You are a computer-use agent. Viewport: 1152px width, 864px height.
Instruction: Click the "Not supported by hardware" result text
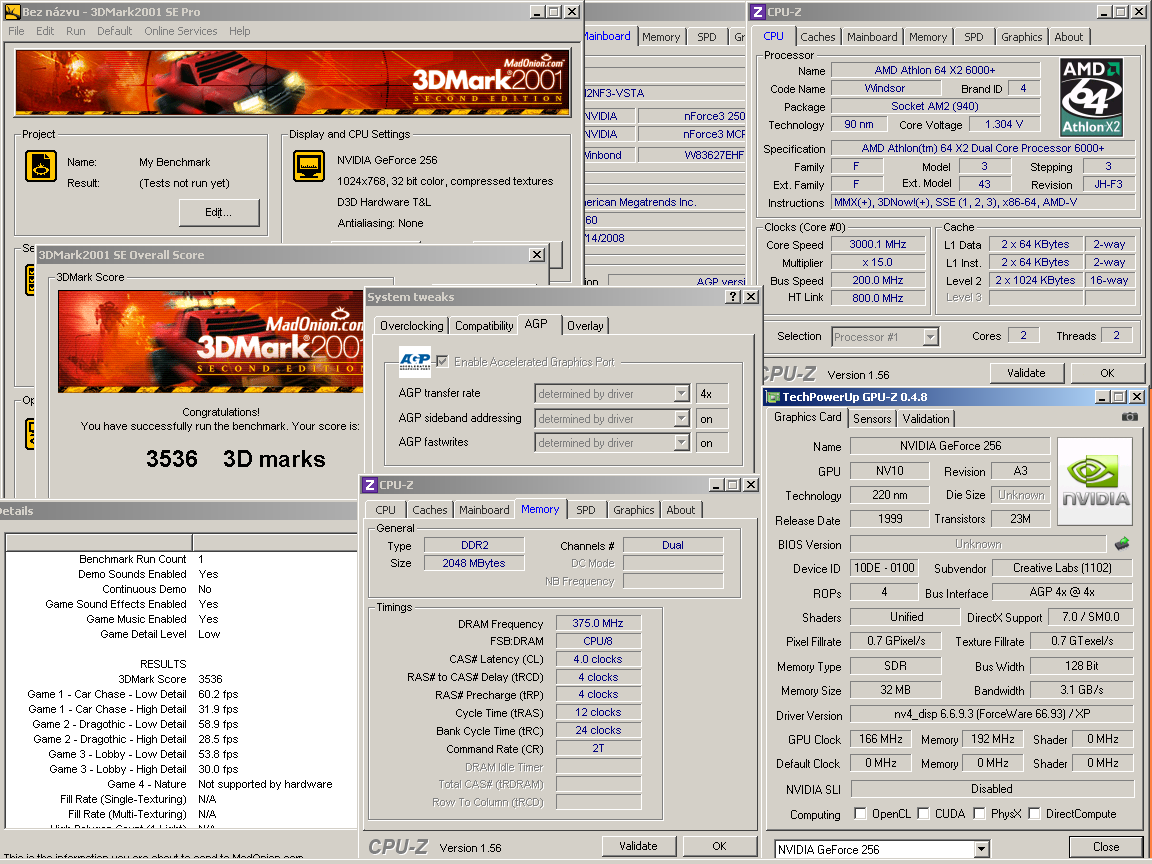(x=264, y=784)
